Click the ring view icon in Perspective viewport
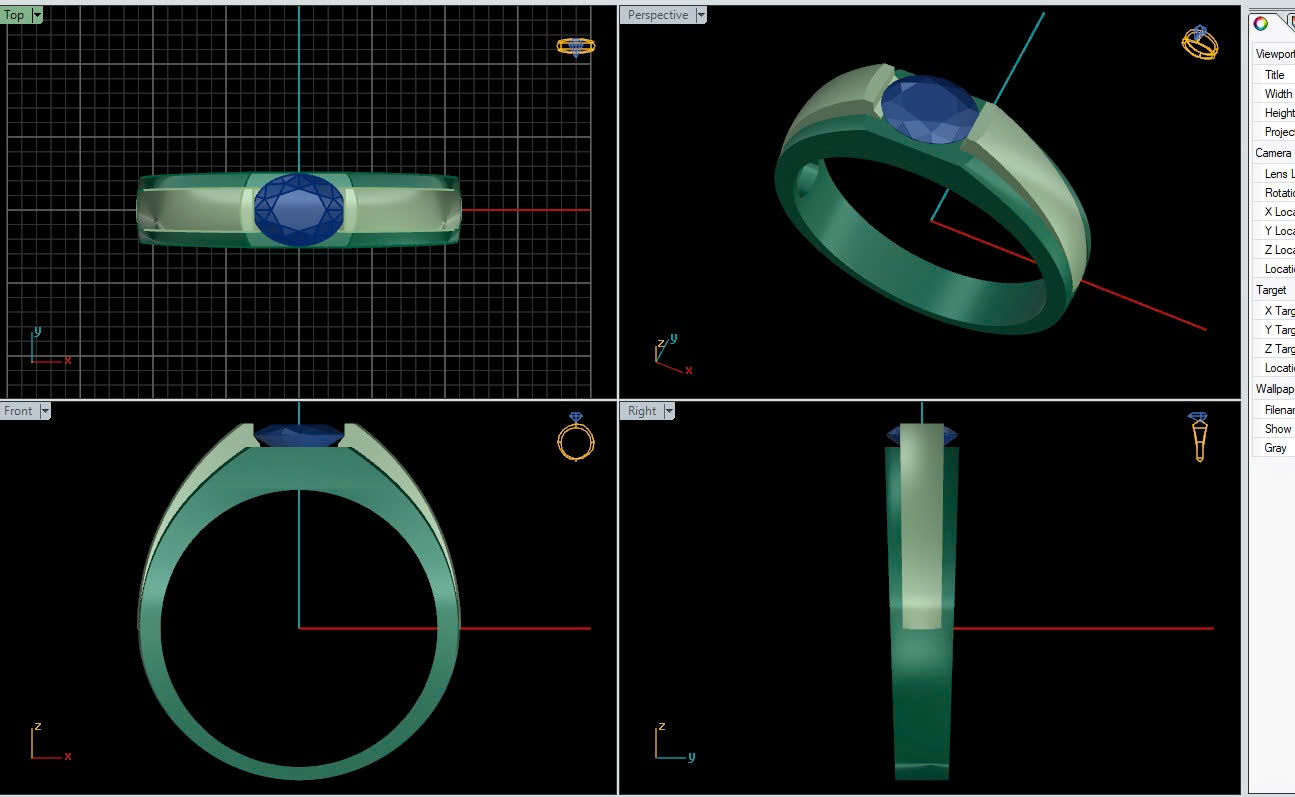The width and height of the screenshot is (1295, 797). (x=1199, y=42)
